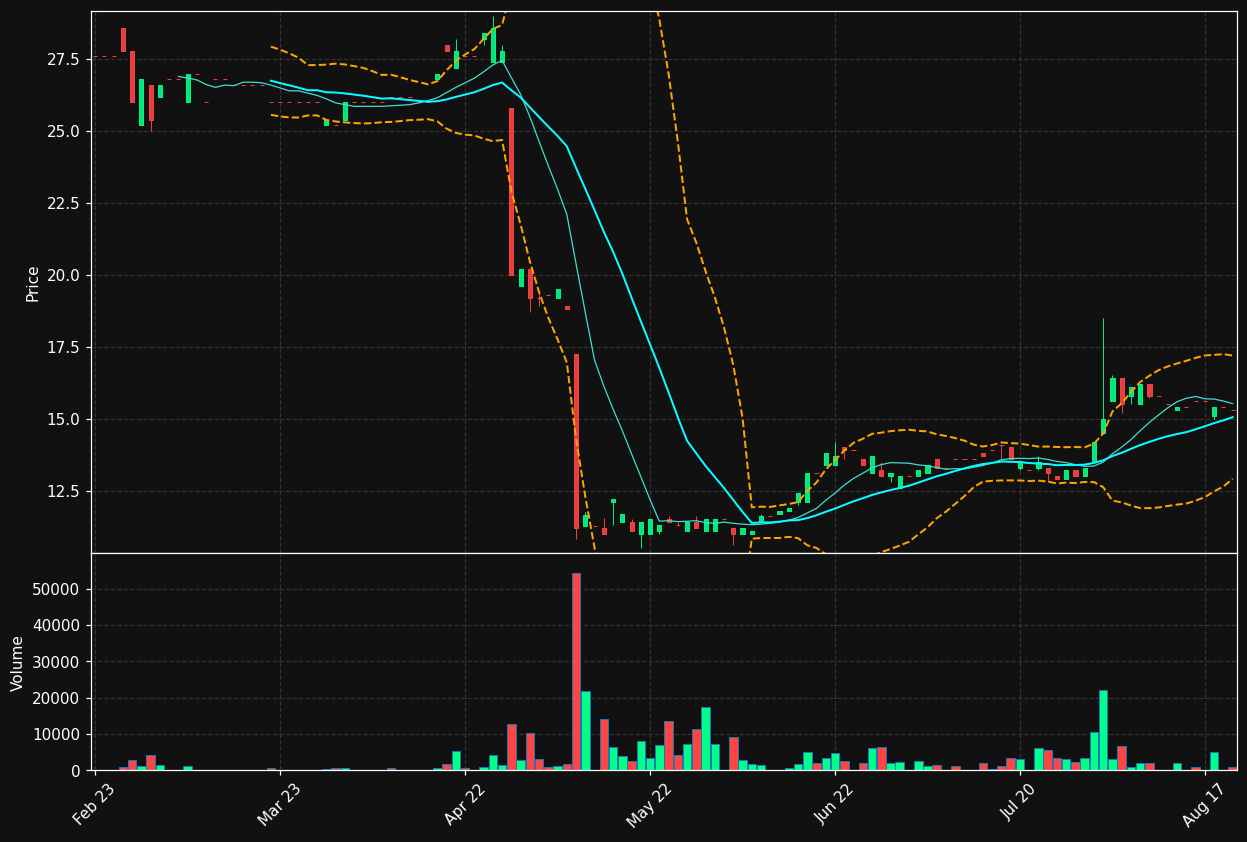1247x842 pixels.
Task: Click the 40000 volume tick label
Action: 58,626
